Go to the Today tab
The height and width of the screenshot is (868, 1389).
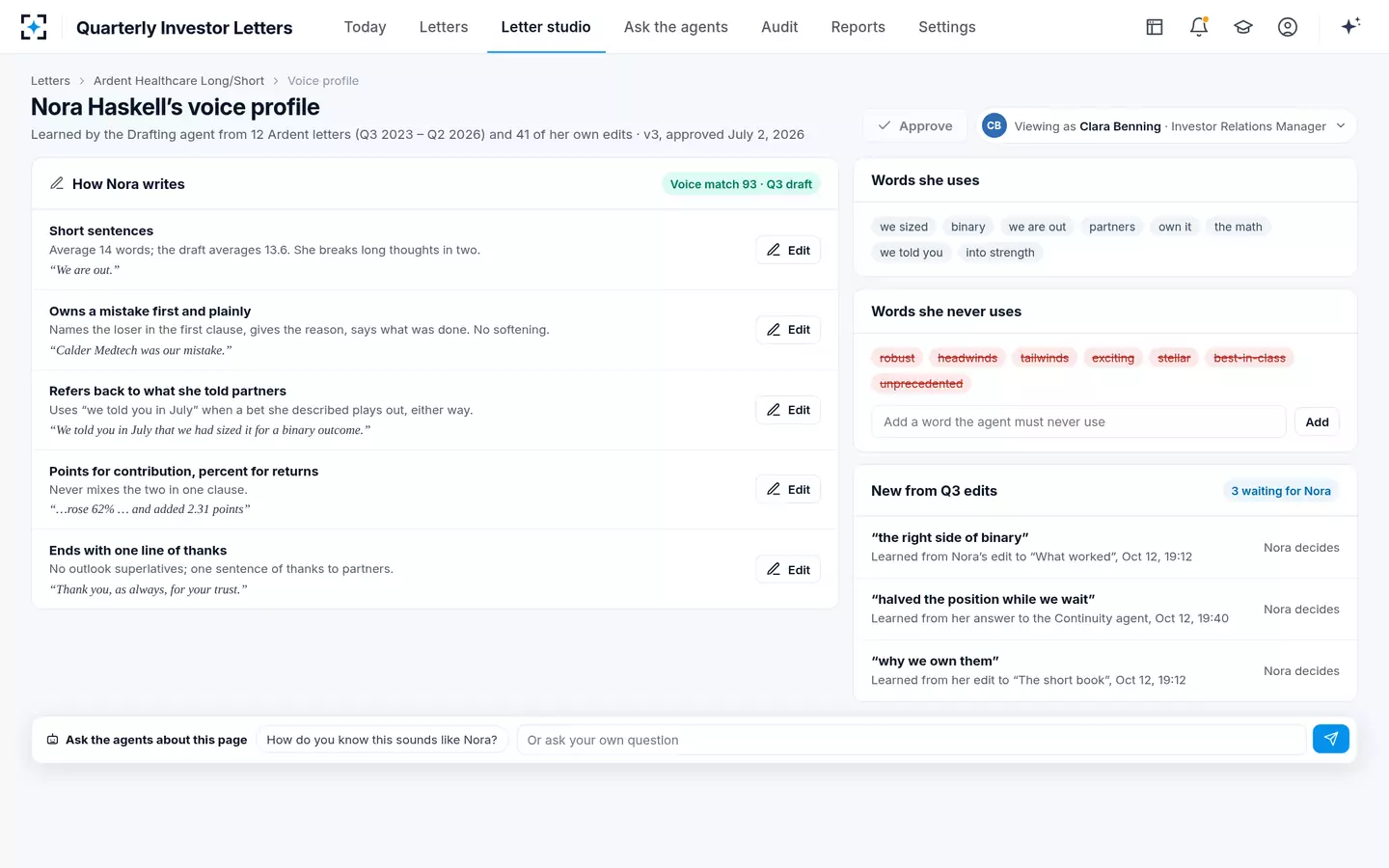pos(365,27)
